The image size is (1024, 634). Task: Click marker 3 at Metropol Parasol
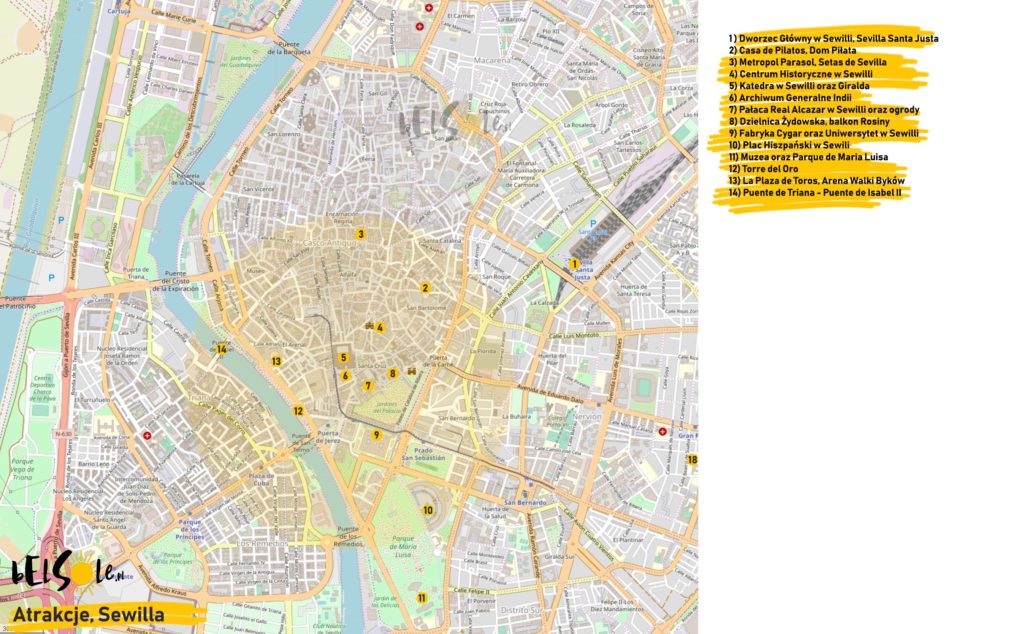(x=361, y=234)
